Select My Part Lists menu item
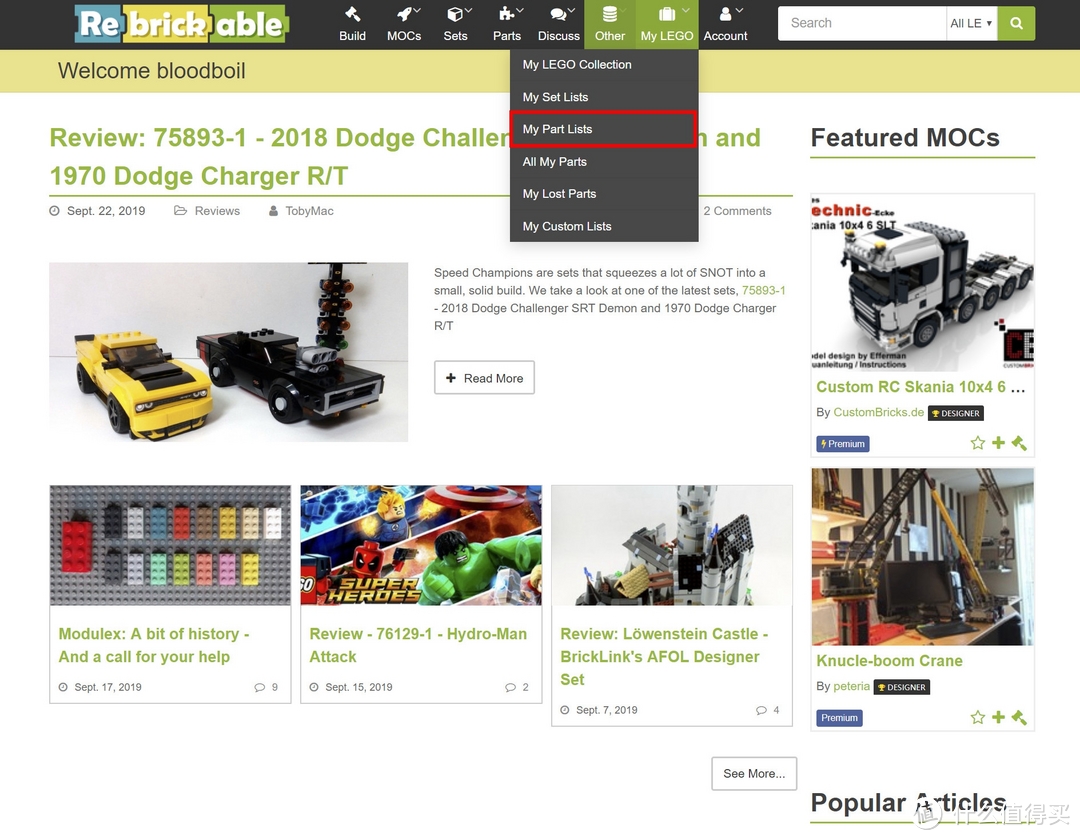This screenshot has height=840, width=1080. (x=604, y=129)
